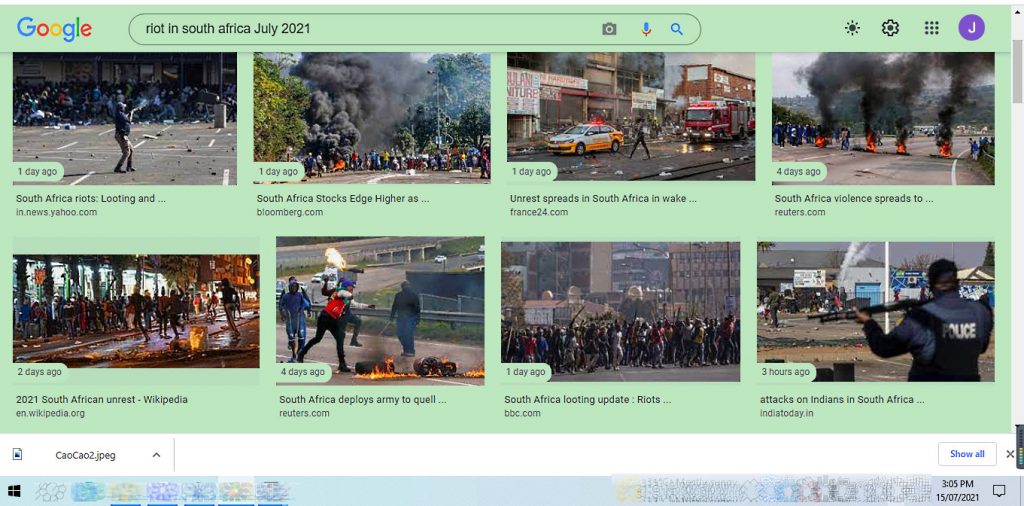Click the Show all downloads button
The image size is (1024, 506).
pos(966,454)
